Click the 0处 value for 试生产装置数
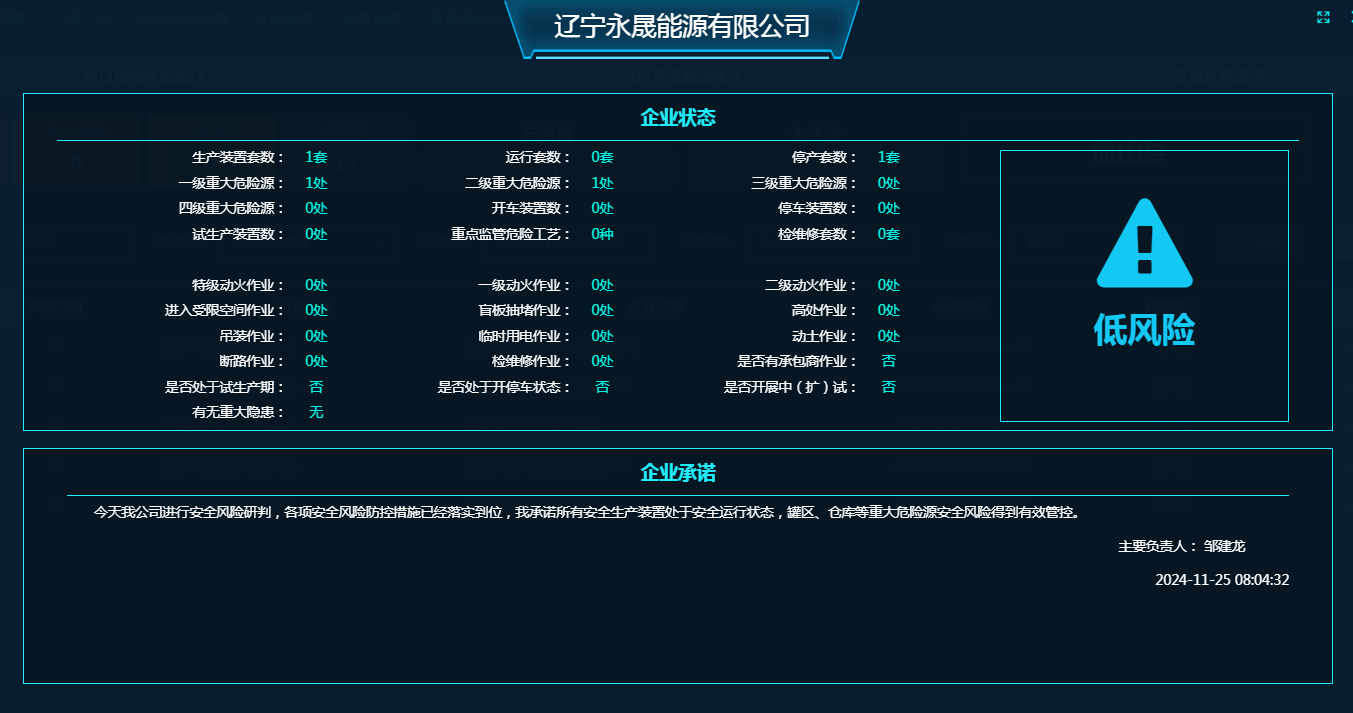The width and height of the screenshot is (1353, 713). point(316,234)
